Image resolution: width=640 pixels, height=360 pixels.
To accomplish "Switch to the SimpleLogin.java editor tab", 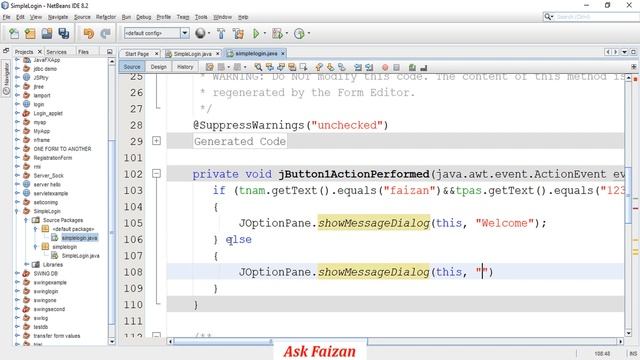I will click(192, 54).
